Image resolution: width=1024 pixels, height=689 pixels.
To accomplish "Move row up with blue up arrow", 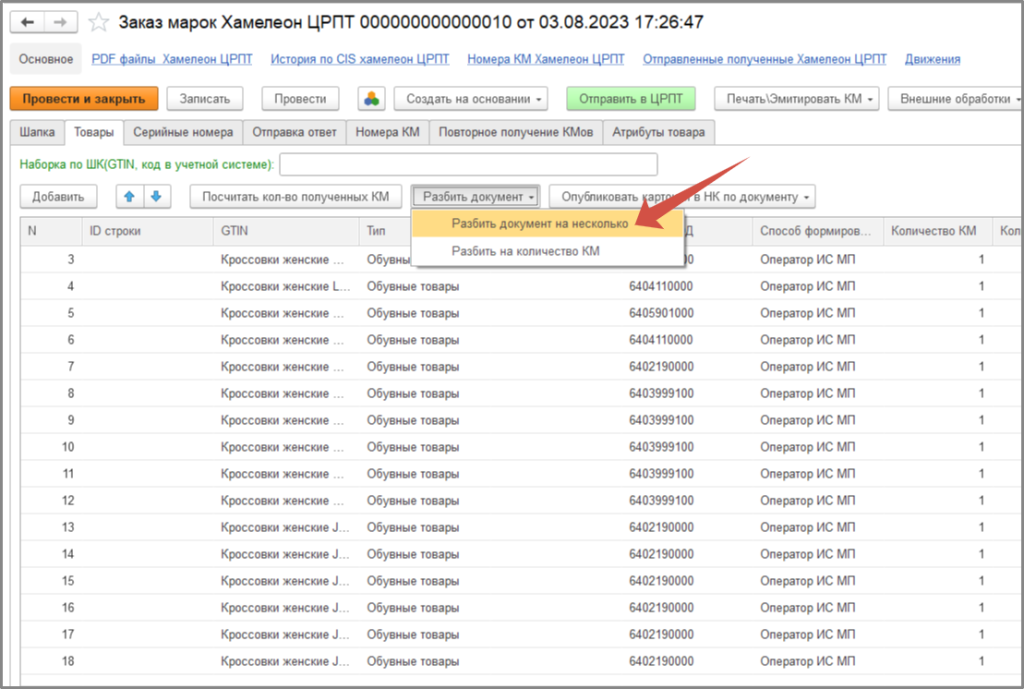I will 129,196.
